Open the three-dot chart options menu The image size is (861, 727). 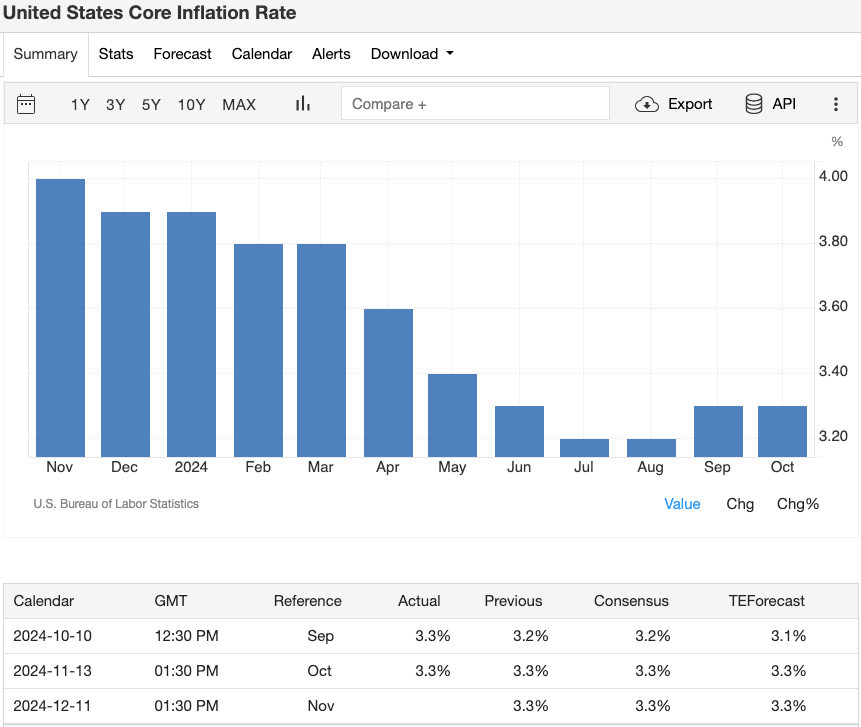point(835,103)
